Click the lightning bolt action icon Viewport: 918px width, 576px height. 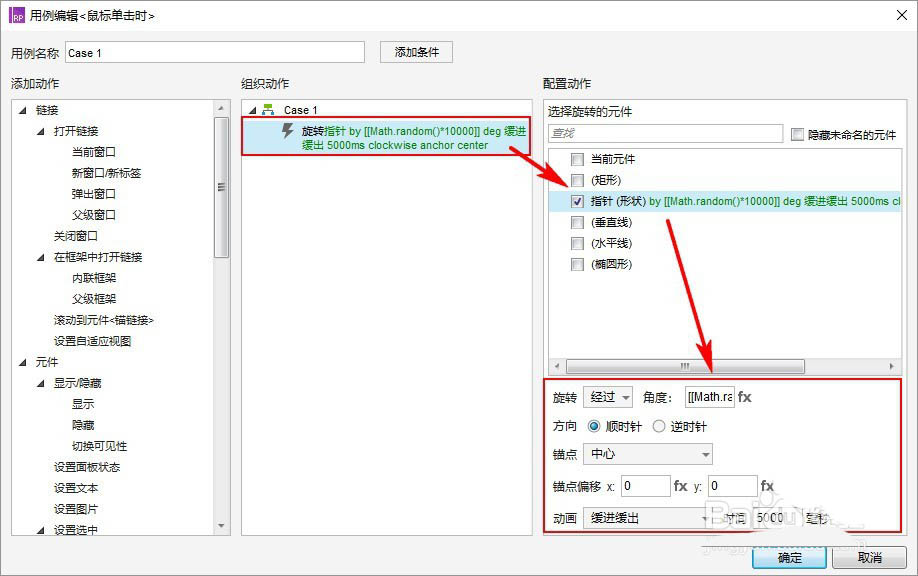tap(287, 130)
